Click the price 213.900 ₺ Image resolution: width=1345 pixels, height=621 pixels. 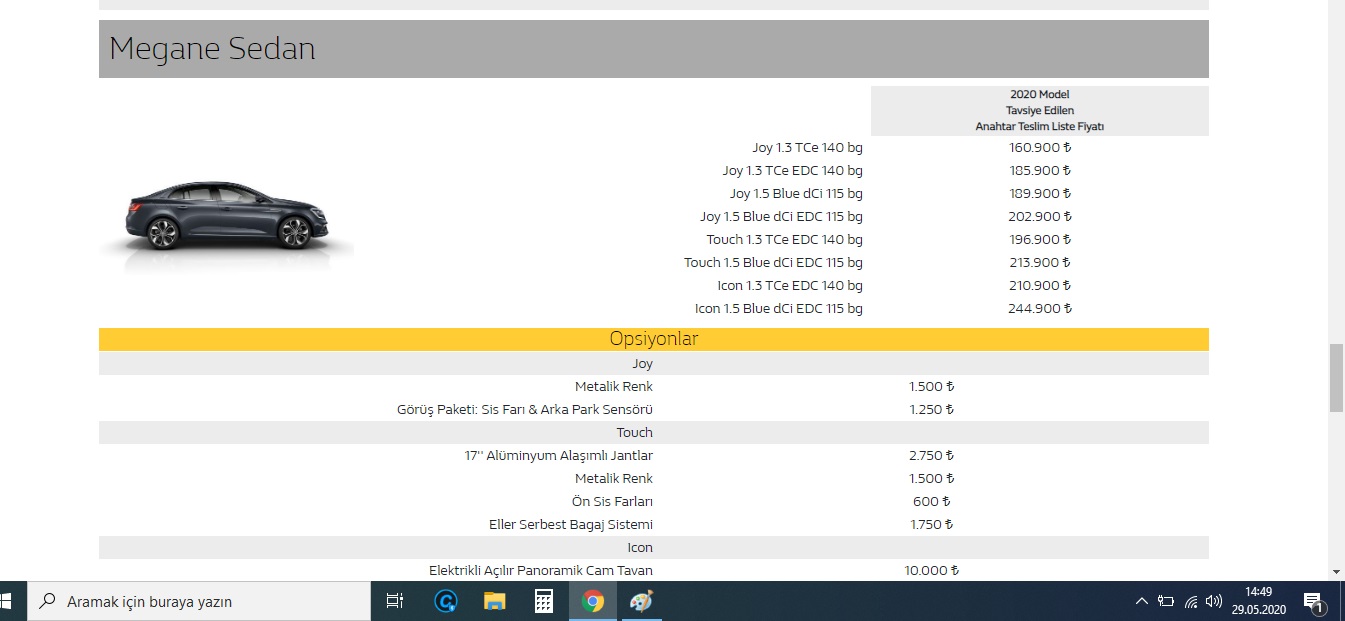[1040, 263]
